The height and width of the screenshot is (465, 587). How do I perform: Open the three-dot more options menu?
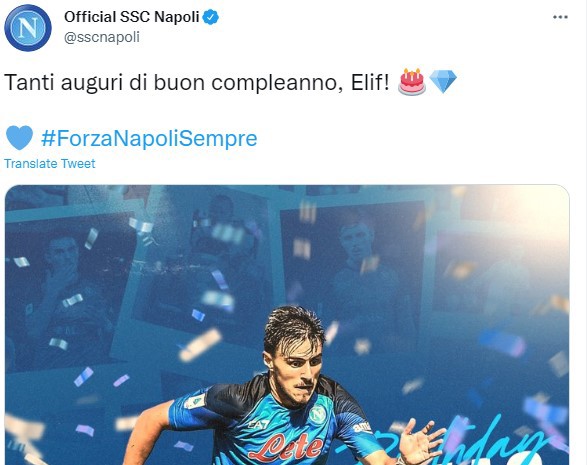tap(560, 17)
